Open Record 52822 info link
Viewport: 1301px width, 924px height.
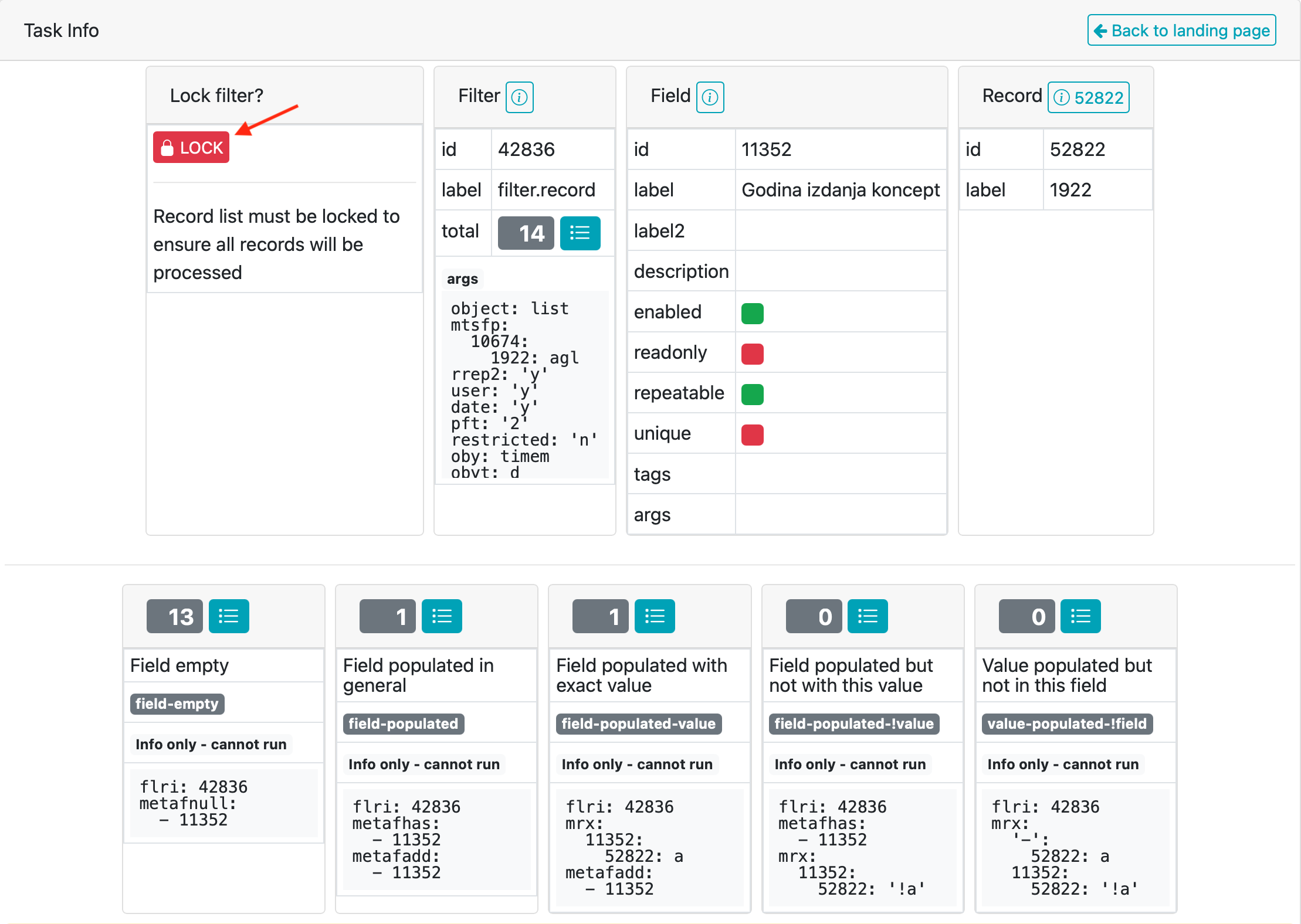tap(1089, 97)
